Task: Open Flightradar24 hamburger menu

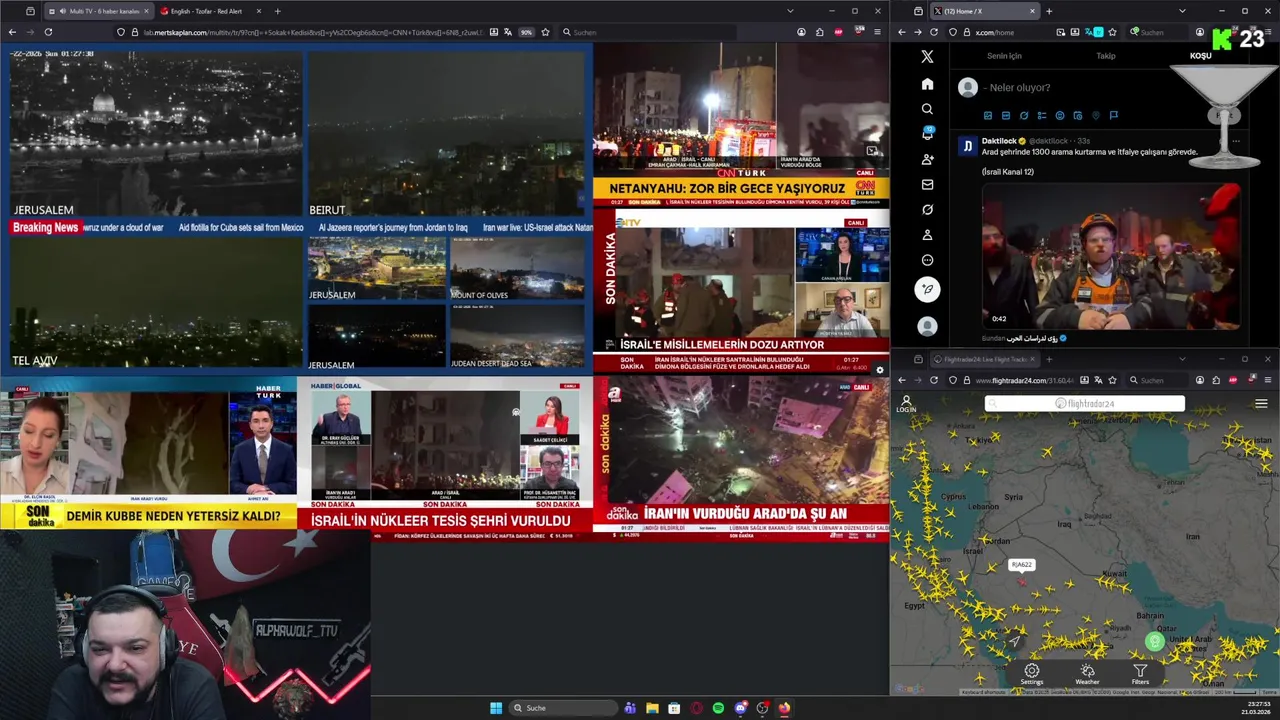Action: pyautogui.click(x=1261, y=404)
